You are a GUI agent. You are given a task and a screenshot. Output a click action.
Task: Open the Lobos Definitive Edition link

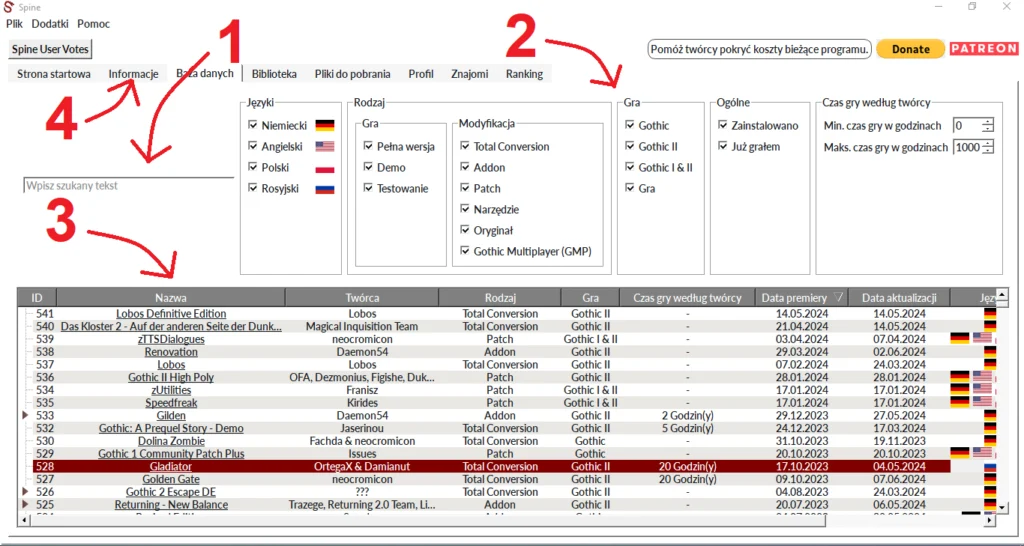pos(171,313)
